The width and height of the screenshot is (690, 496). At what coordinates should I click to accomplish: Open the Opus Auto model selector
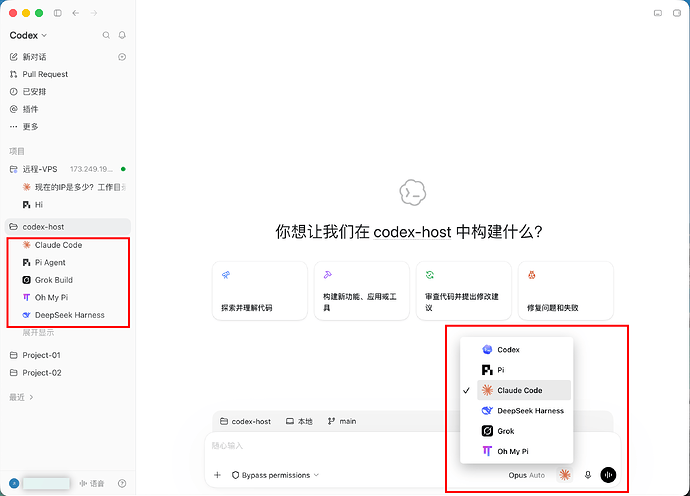coord(527,475)
